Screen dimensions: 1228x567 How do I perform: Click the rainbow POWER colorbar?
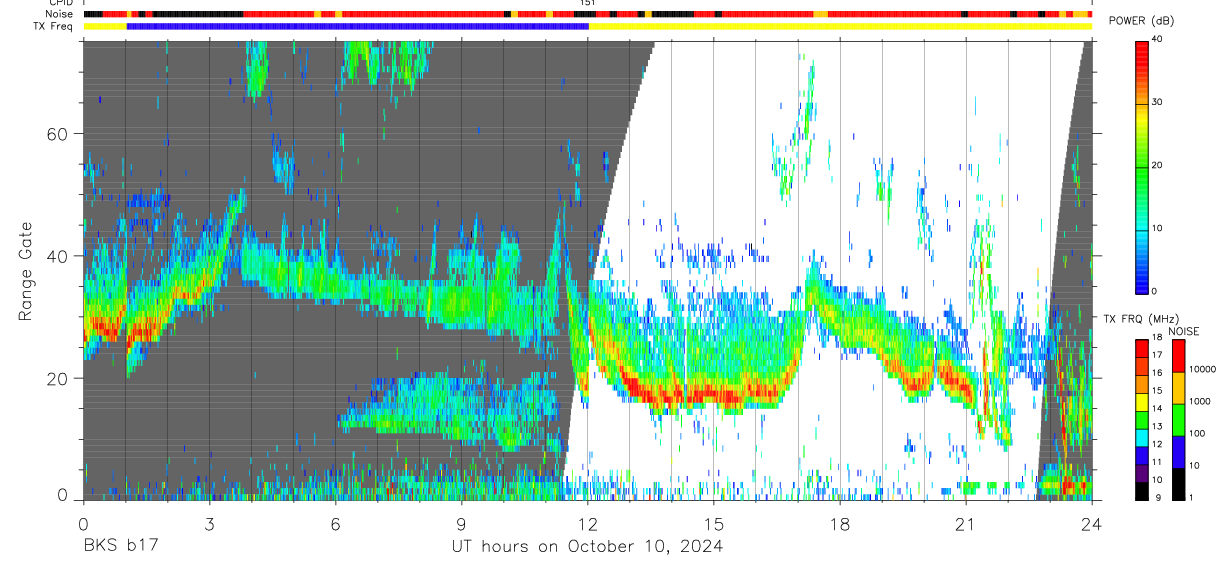[x=1142, y=166]
